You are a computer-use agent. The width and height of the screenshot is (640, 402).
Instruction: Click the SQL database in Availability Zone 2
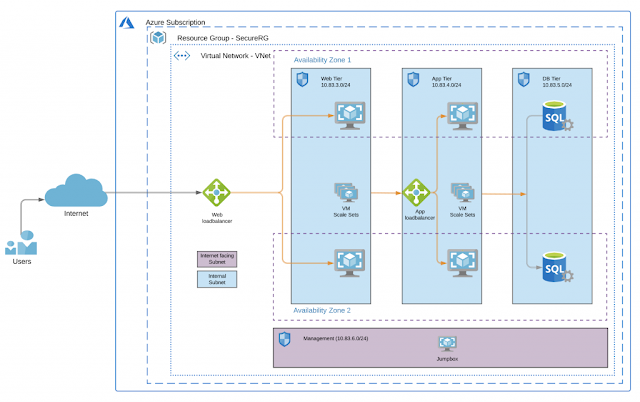pos(555,268)
